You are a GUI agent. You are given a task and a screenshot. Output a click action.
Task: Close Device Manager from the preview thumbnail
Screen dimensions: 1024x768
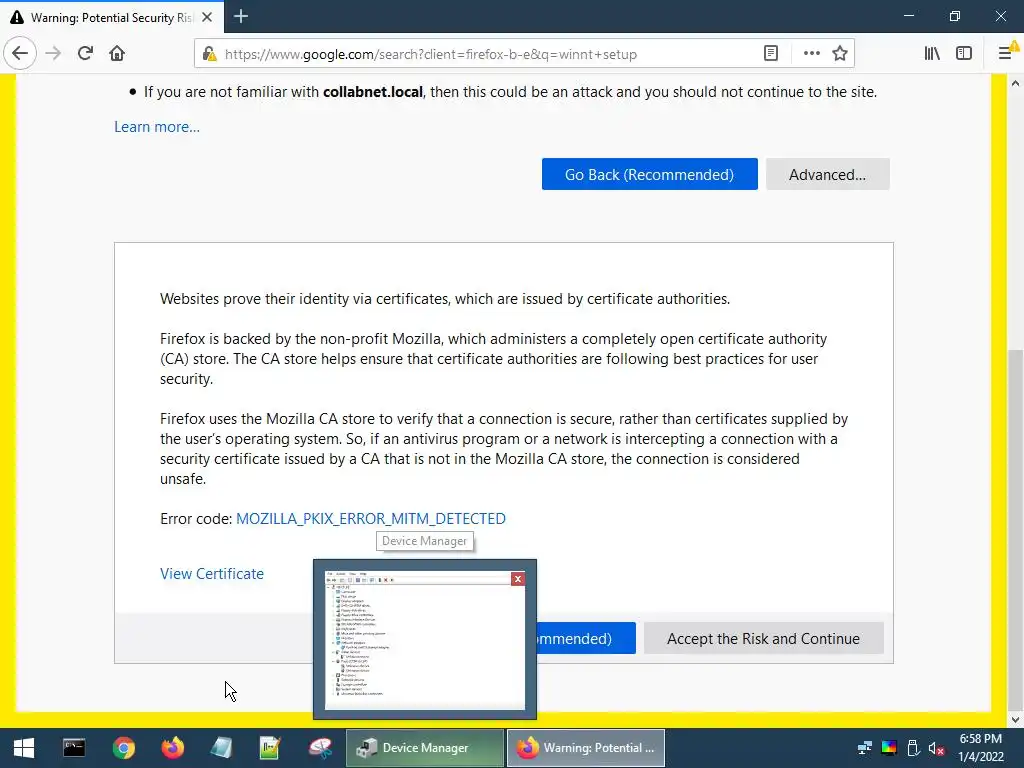point(518,579)
